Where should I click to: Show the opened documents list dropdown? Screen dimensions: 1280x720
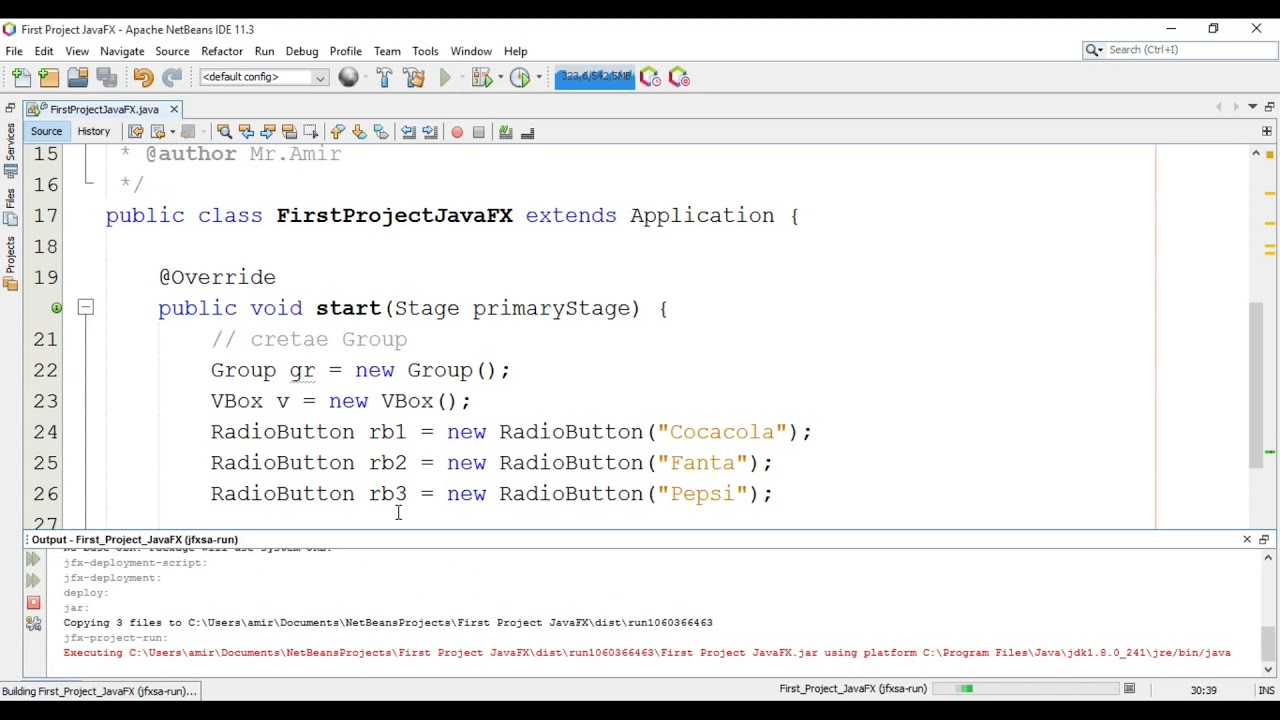(x=1252, y=107)
